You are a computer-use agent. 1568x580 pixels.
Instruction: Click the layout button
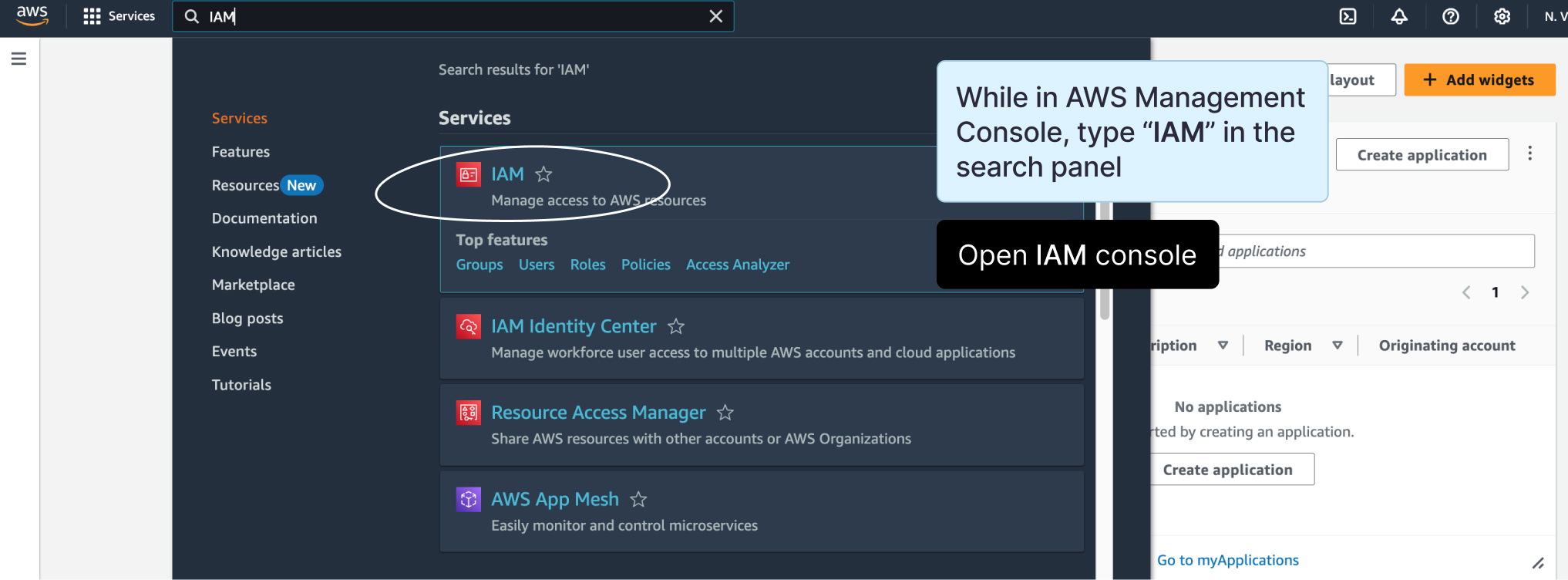coord(1361,79)
